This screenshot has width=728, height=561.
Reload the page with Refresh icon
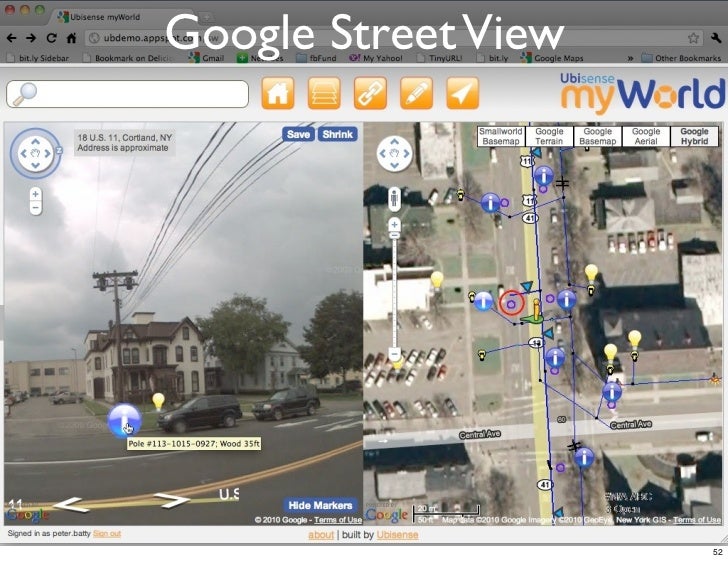point(52,38)
